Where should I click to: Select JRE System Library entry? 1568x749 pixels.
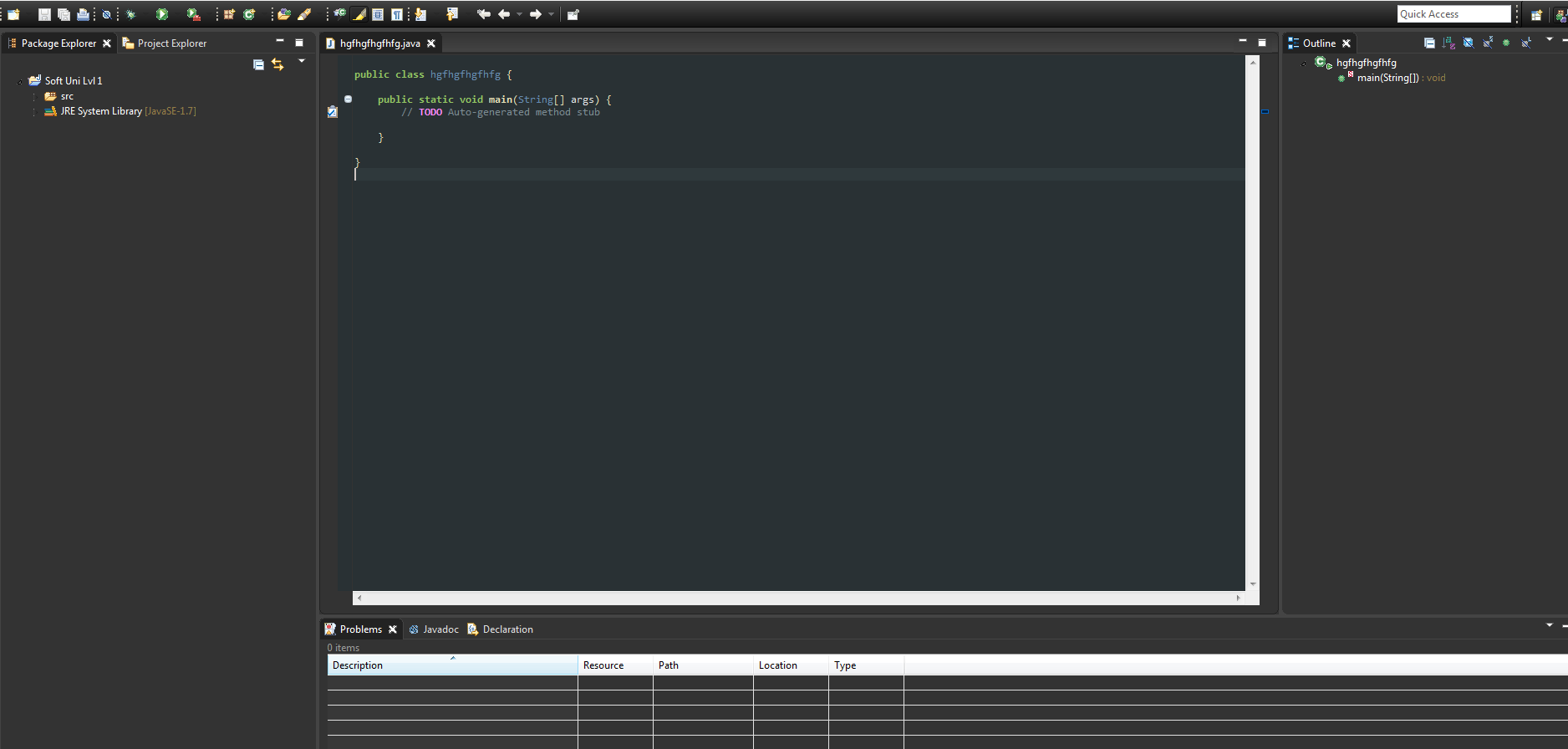[120, 111]
